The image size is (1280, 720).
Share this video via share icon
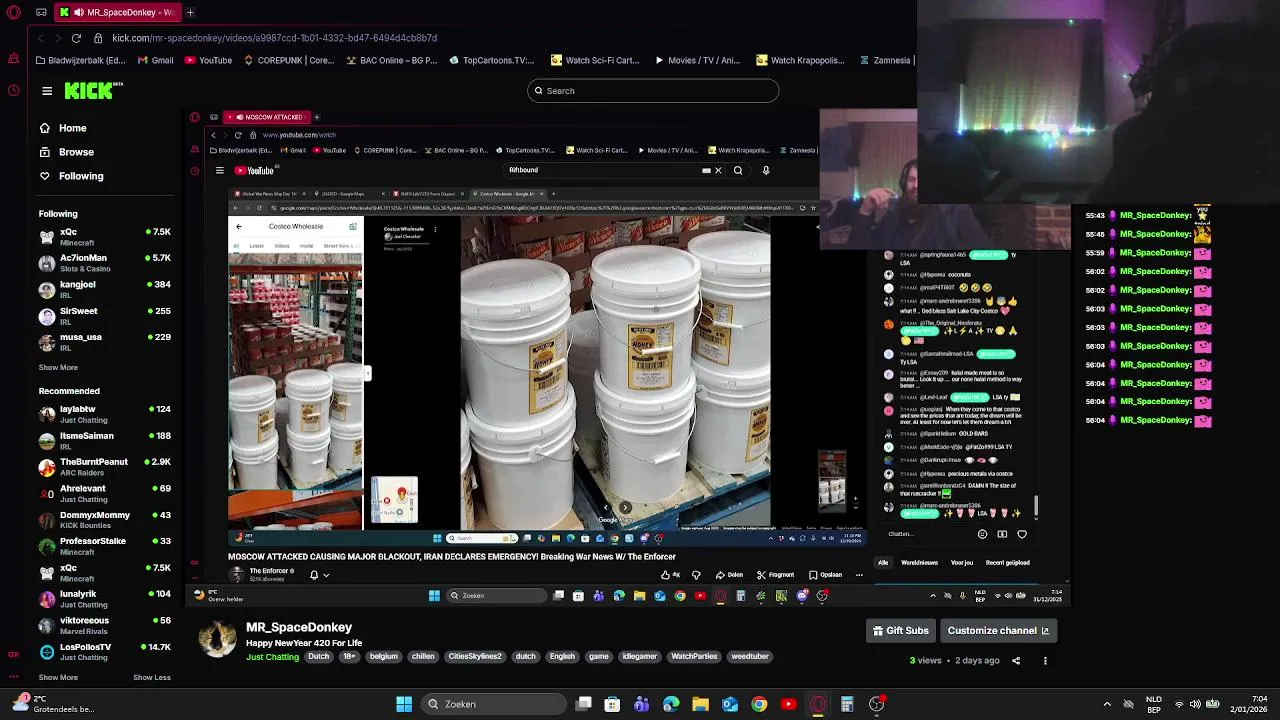pyautogui.click(x=1016, y=661)
